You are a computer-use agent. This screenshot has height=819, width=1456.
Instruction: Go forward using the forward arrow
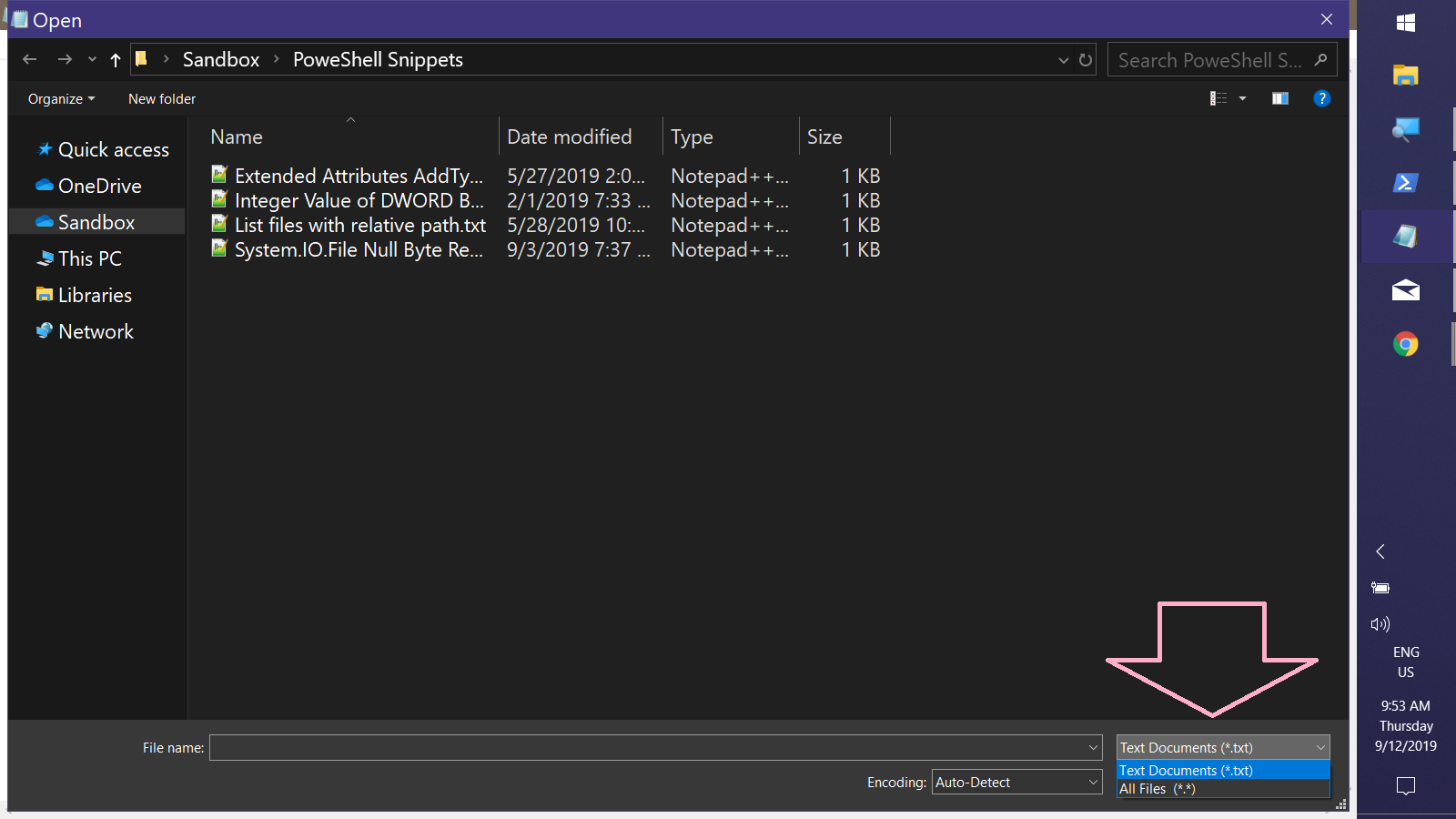[x=65, y=60]
